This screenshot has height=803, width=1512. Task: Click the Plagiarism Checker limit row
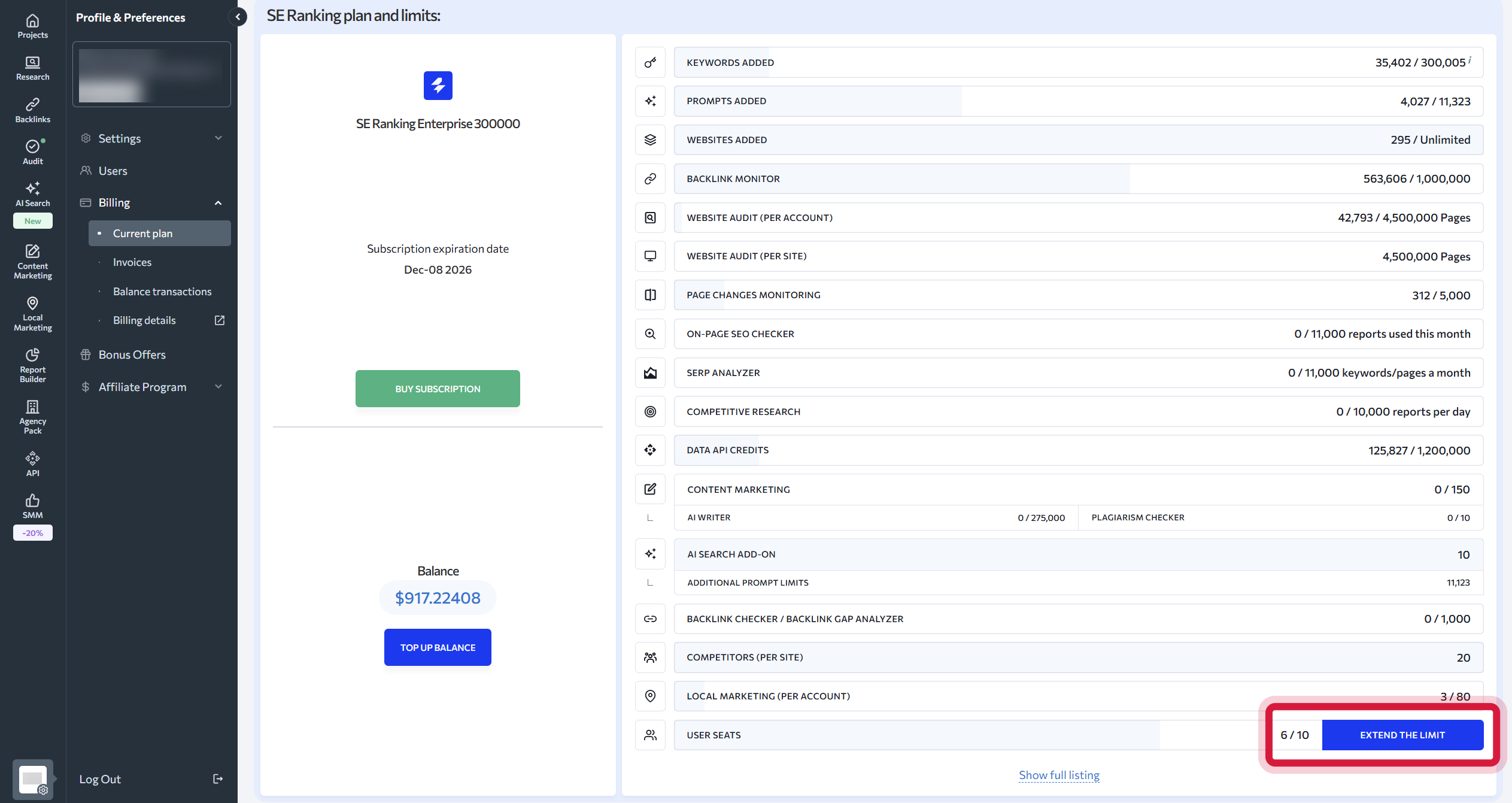1280,517
